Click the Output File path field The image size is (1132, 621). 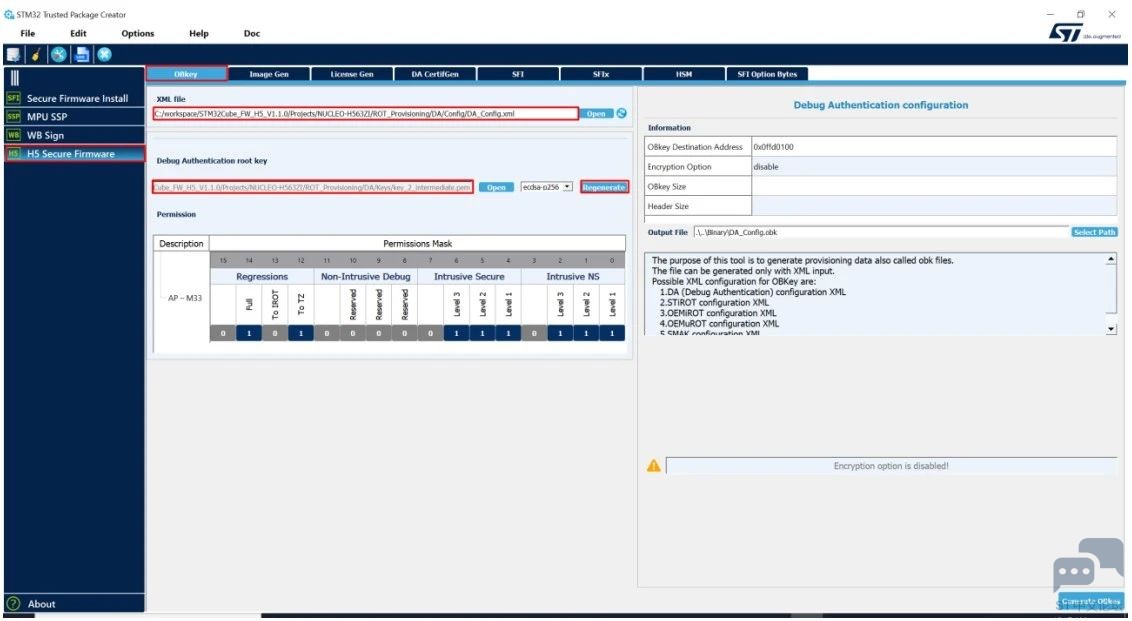click(881, 233)
